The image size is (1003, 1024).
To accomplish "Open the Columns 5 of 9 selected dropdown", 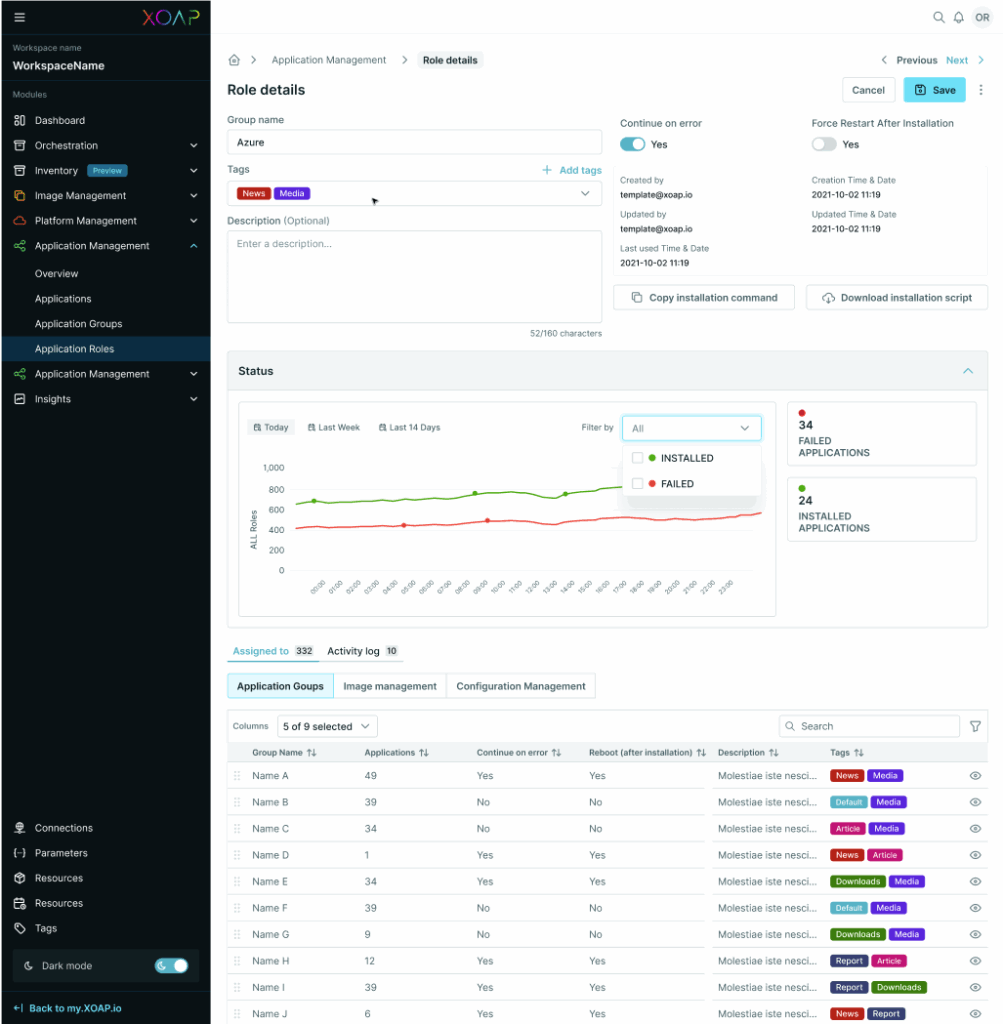I will pos(327,727).
